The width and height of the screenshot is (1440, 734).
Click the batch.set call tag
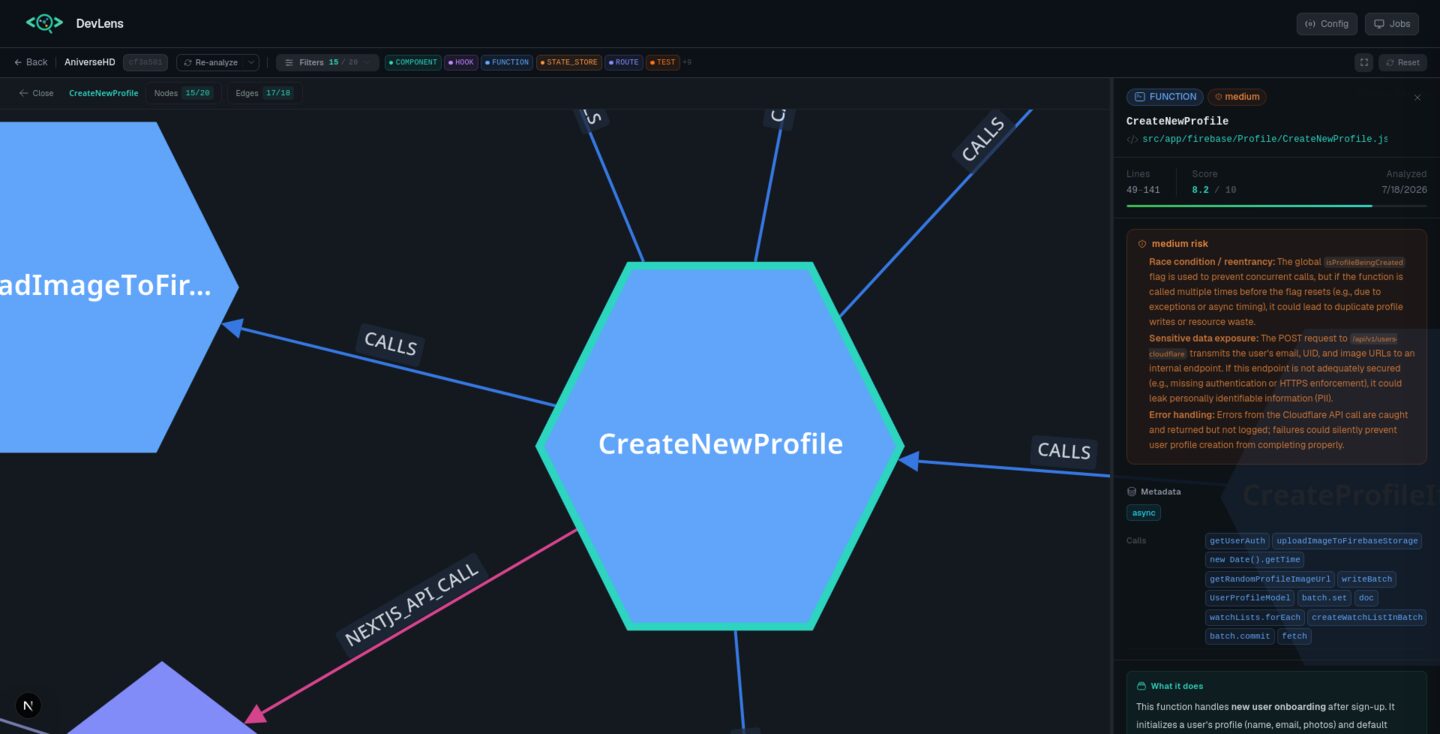pos(1324,598)
